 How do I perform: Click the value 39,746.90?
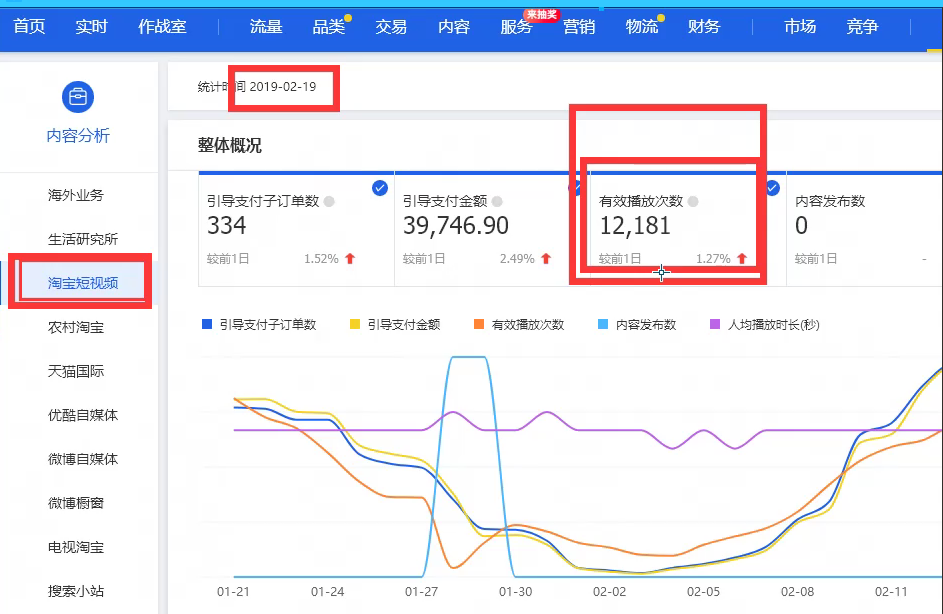[x=456, y=226]
